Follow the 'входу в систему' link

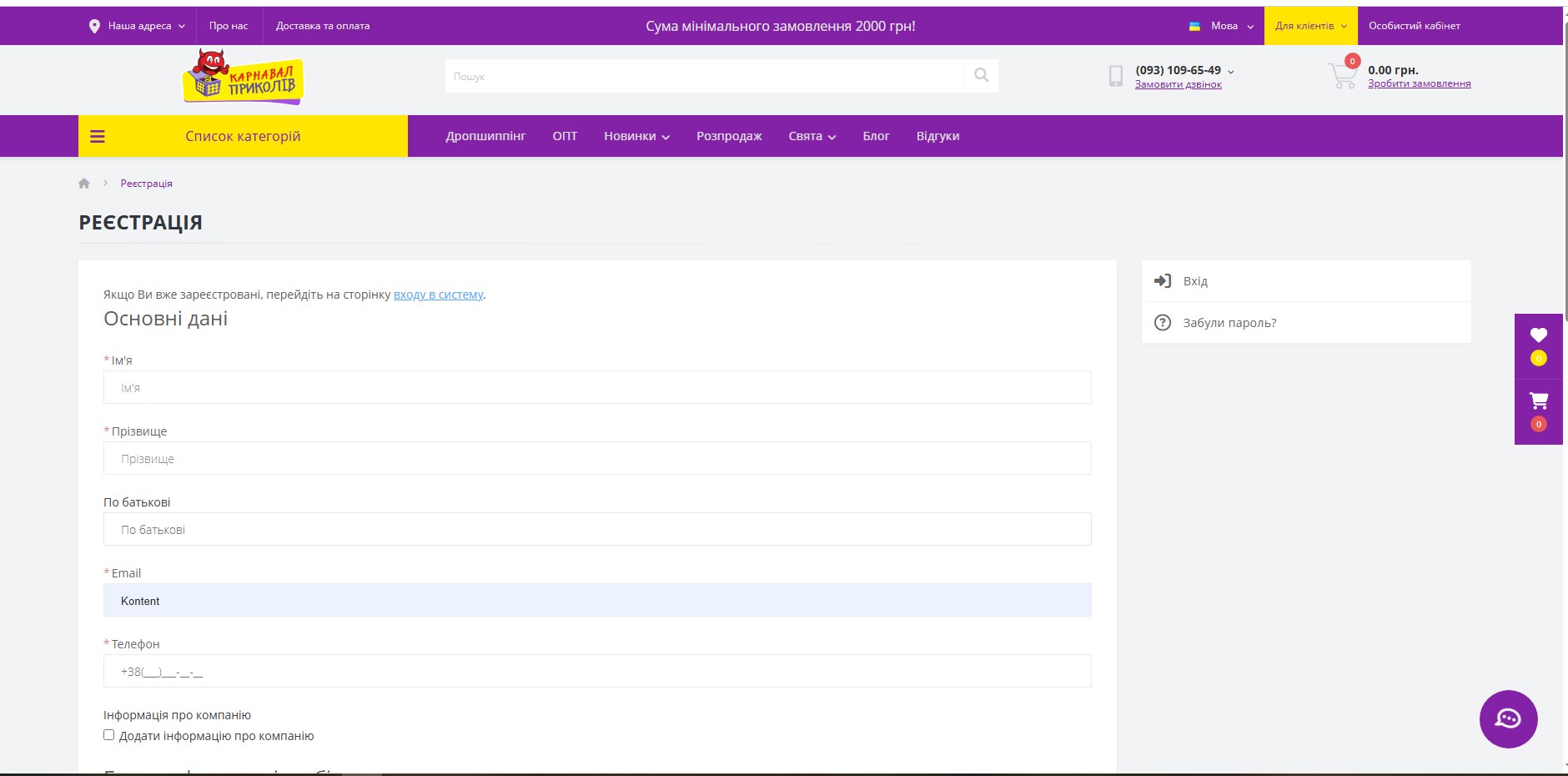point(438,295)
